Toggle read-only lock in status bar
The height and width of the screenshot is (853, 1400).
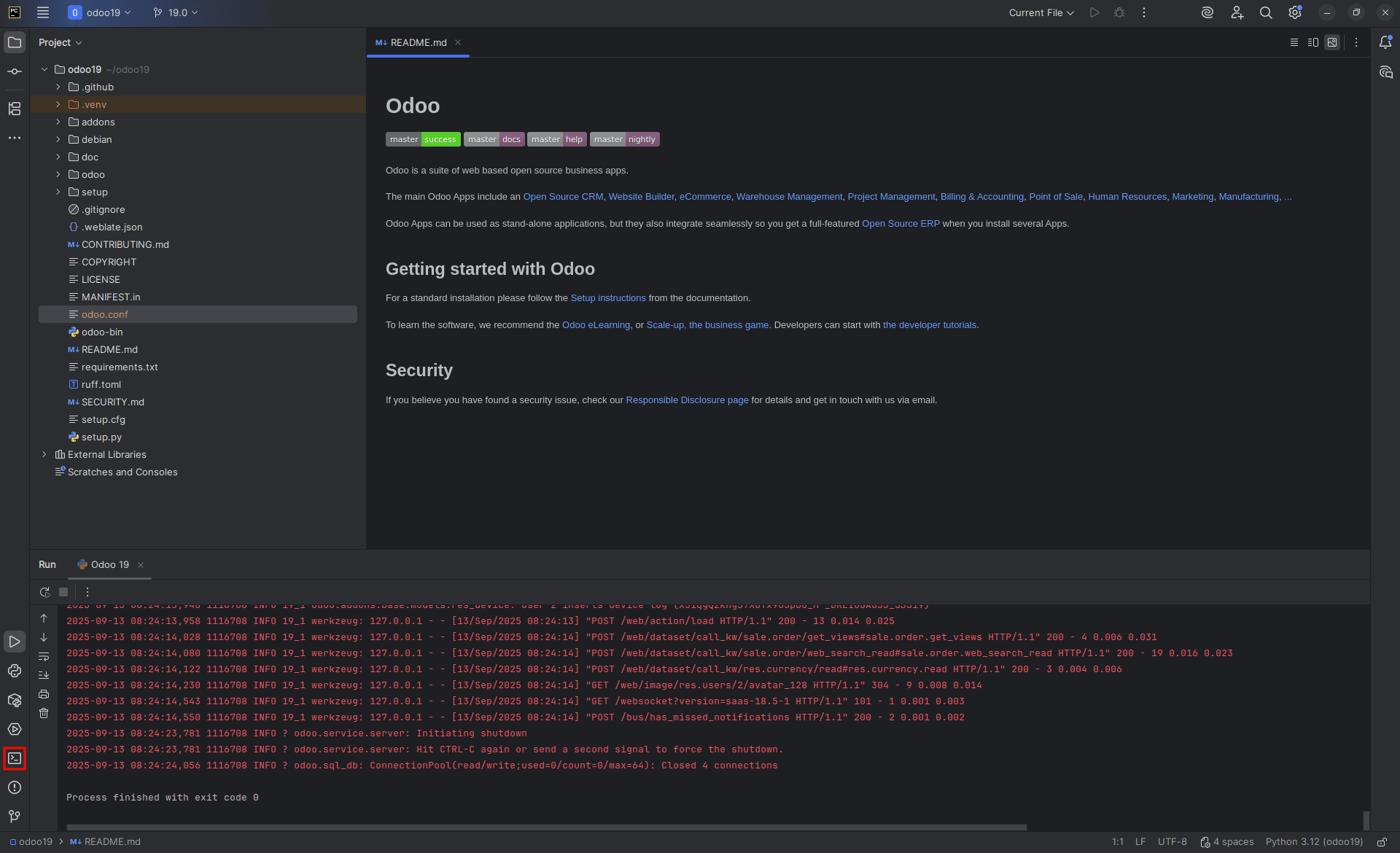pos(1382,841)
